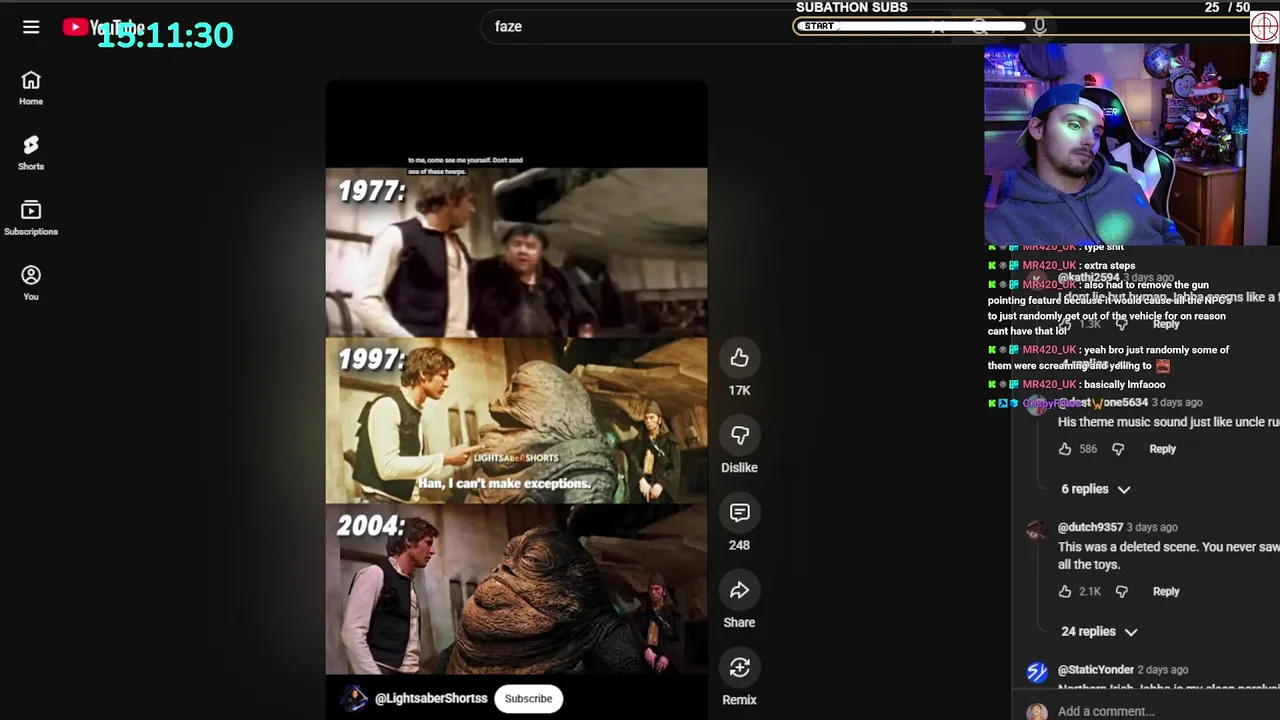Go to Home in sidebar

31,88
